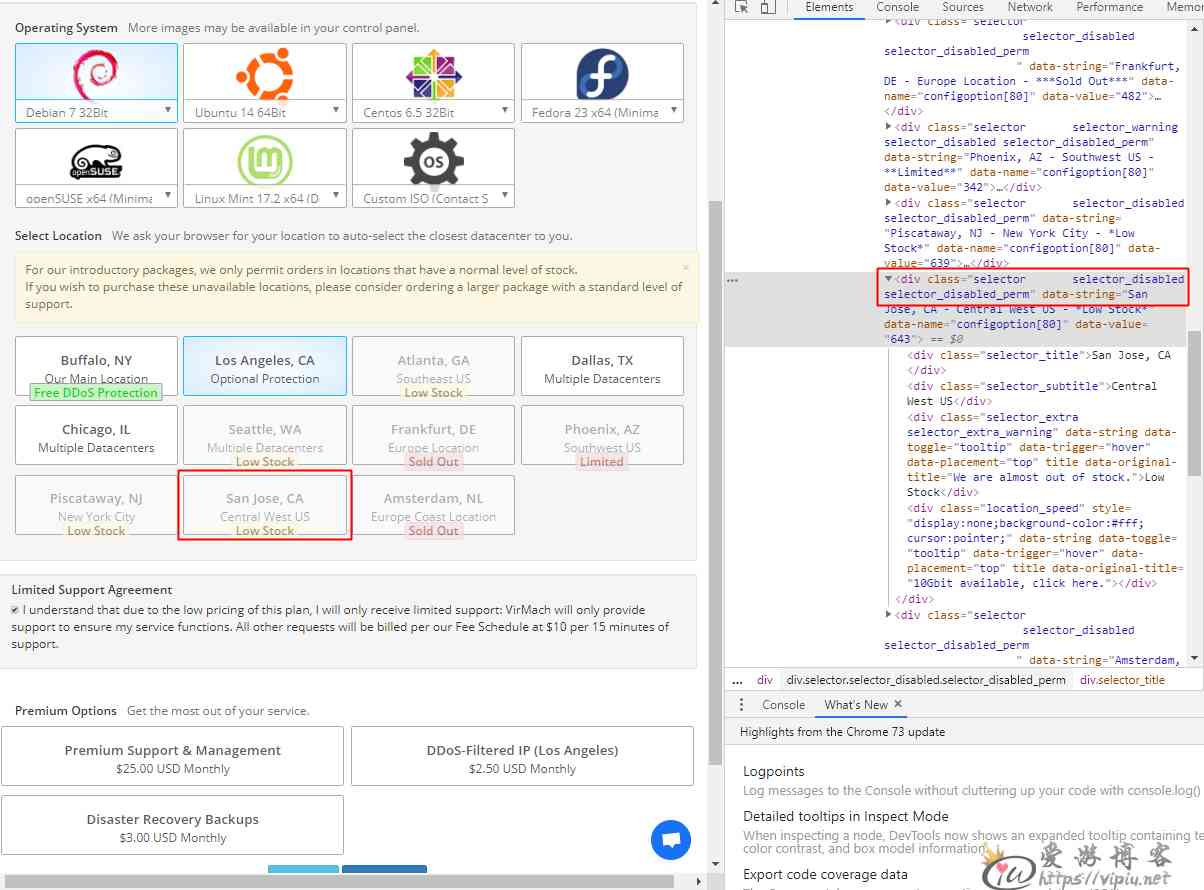Expand the Phoenix, AZ div node

click(x=889, y=127)
